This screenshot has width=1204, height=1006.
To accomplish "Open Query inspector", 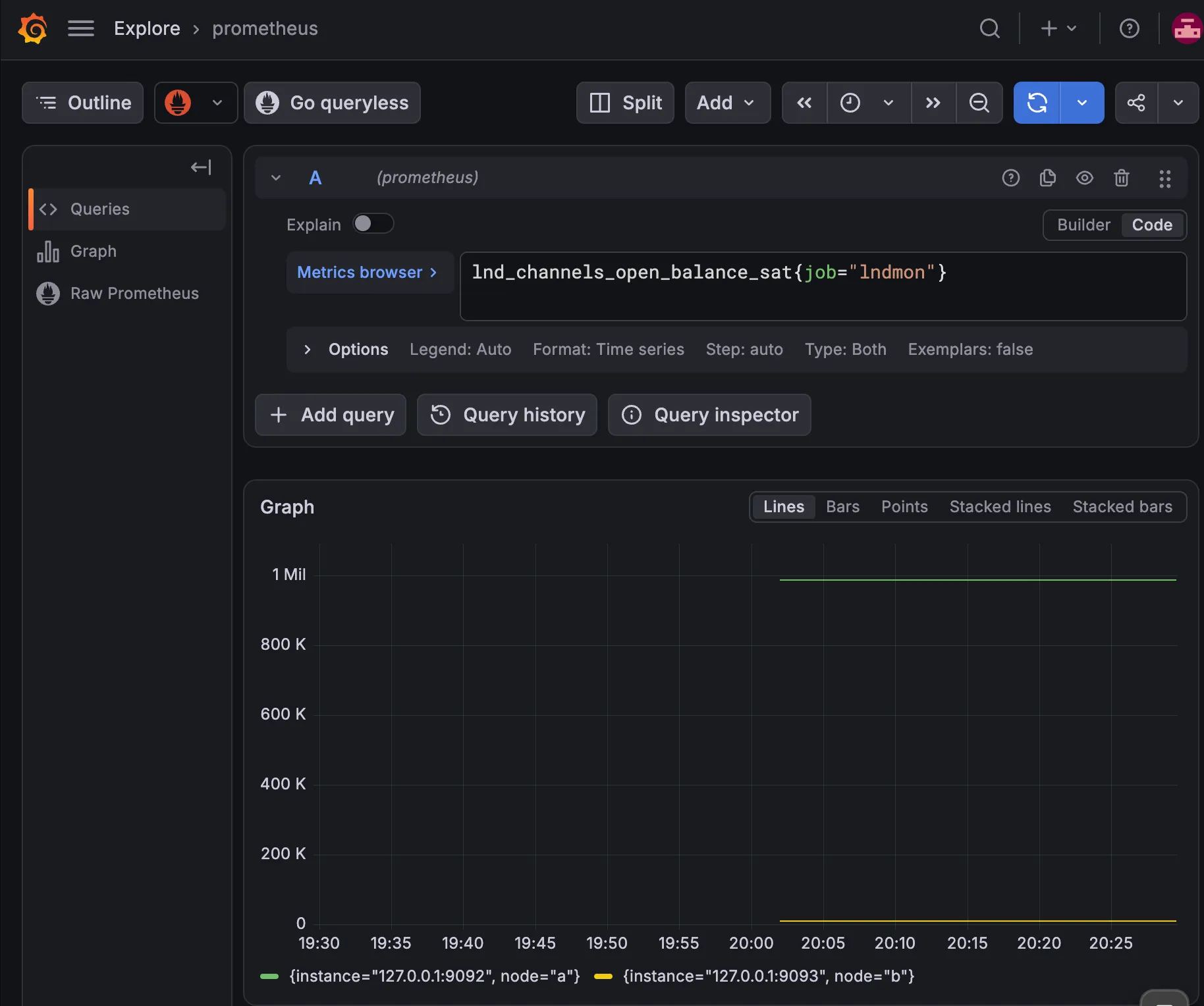I will (x=709, y=415).
